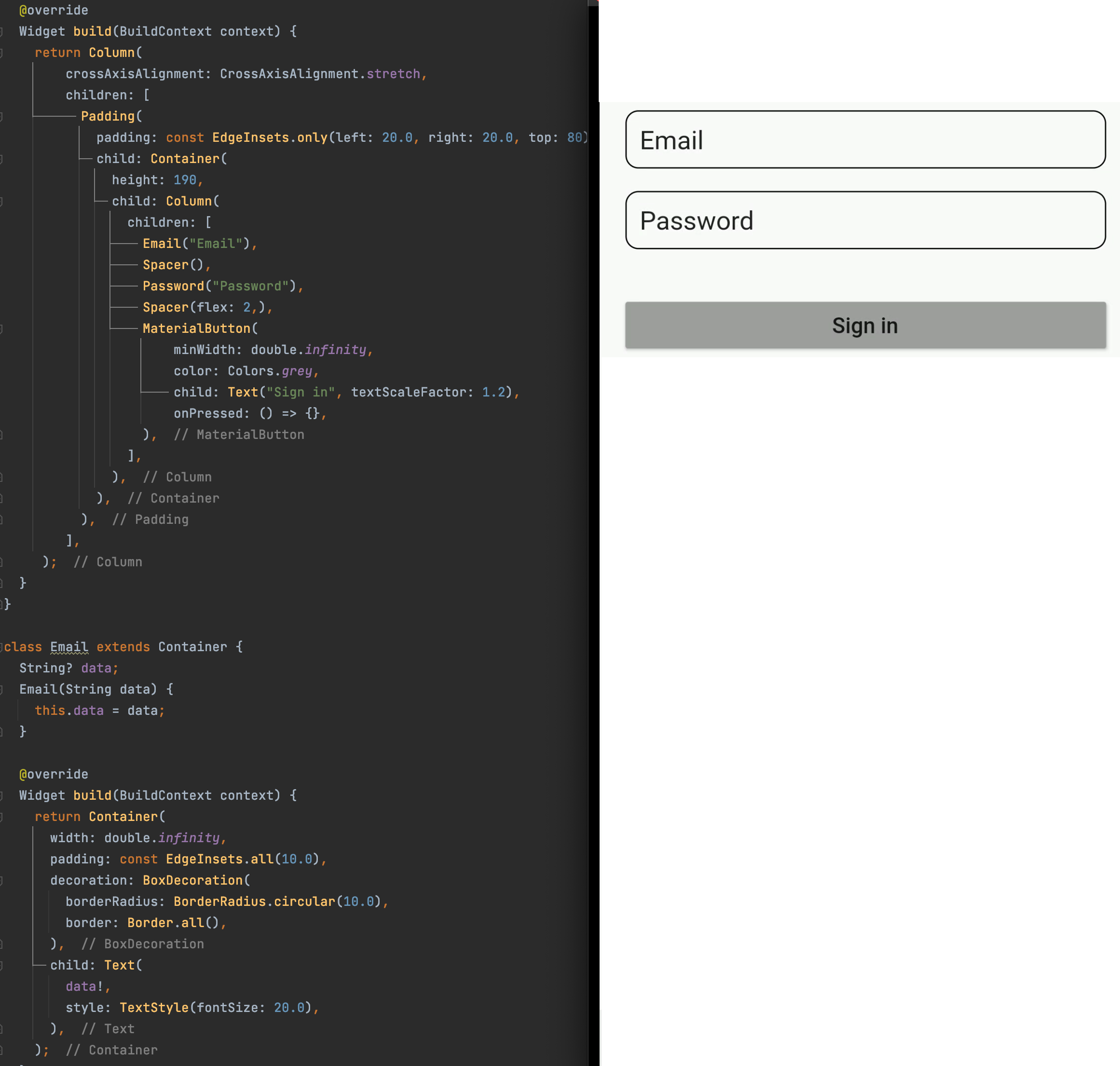Click the 'color: Colors.grey,' line
The height and width of the screenshot is (1066, 1120).
pos(246,371)
